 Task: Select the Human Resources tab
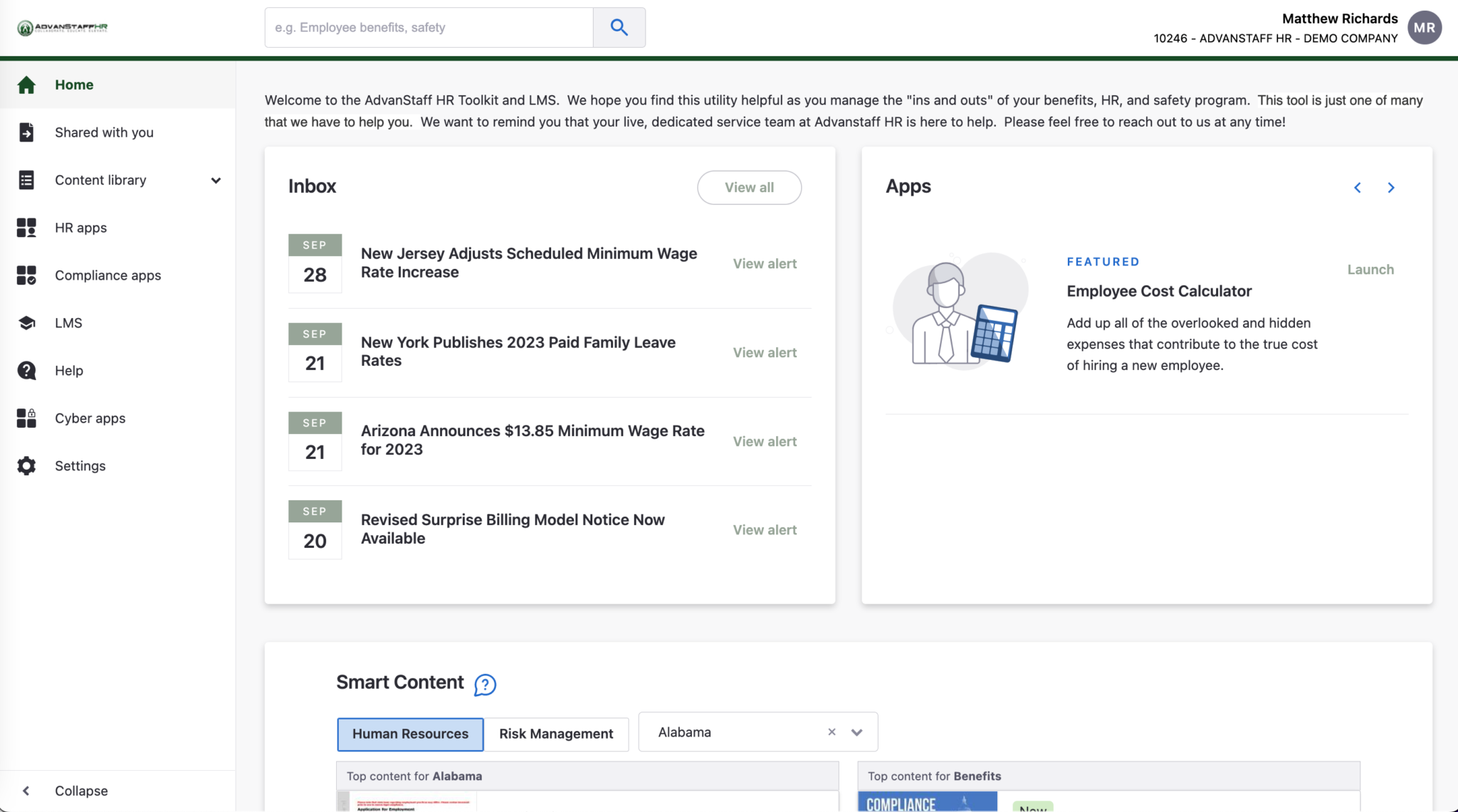click(x=410, y=734)
